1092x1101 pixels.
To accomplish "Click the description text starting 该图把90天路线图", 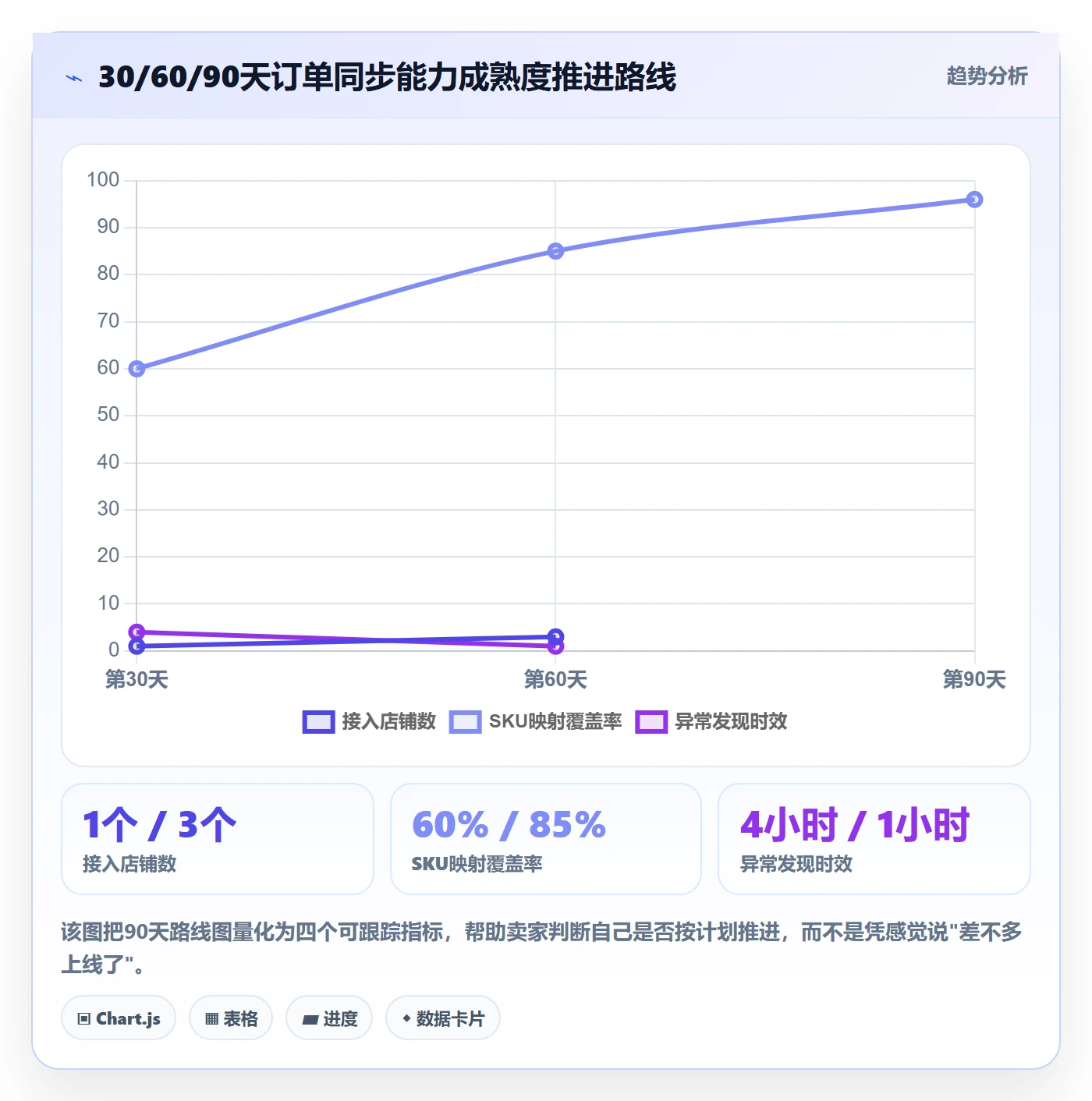I will [542, 948].
